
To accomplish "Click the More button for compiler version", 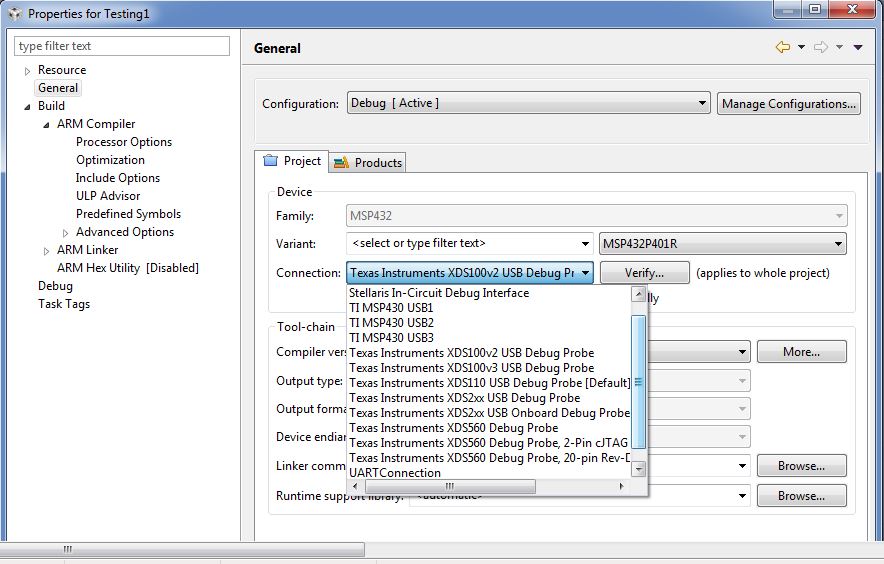I will [x=801, y=352].
